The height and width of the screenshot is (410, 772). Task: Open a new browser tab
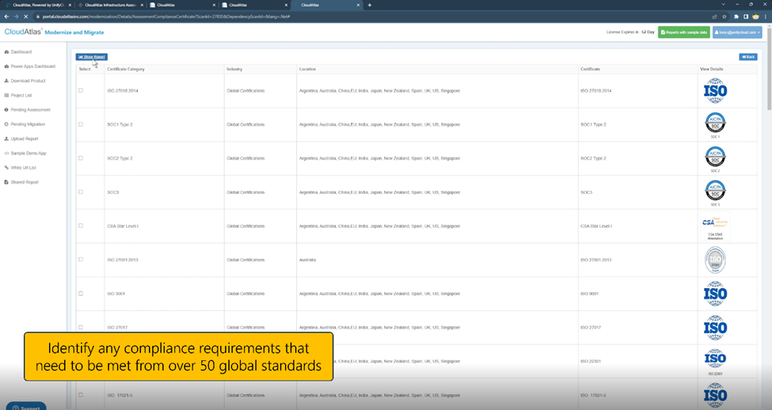click(x=370, y=5)
